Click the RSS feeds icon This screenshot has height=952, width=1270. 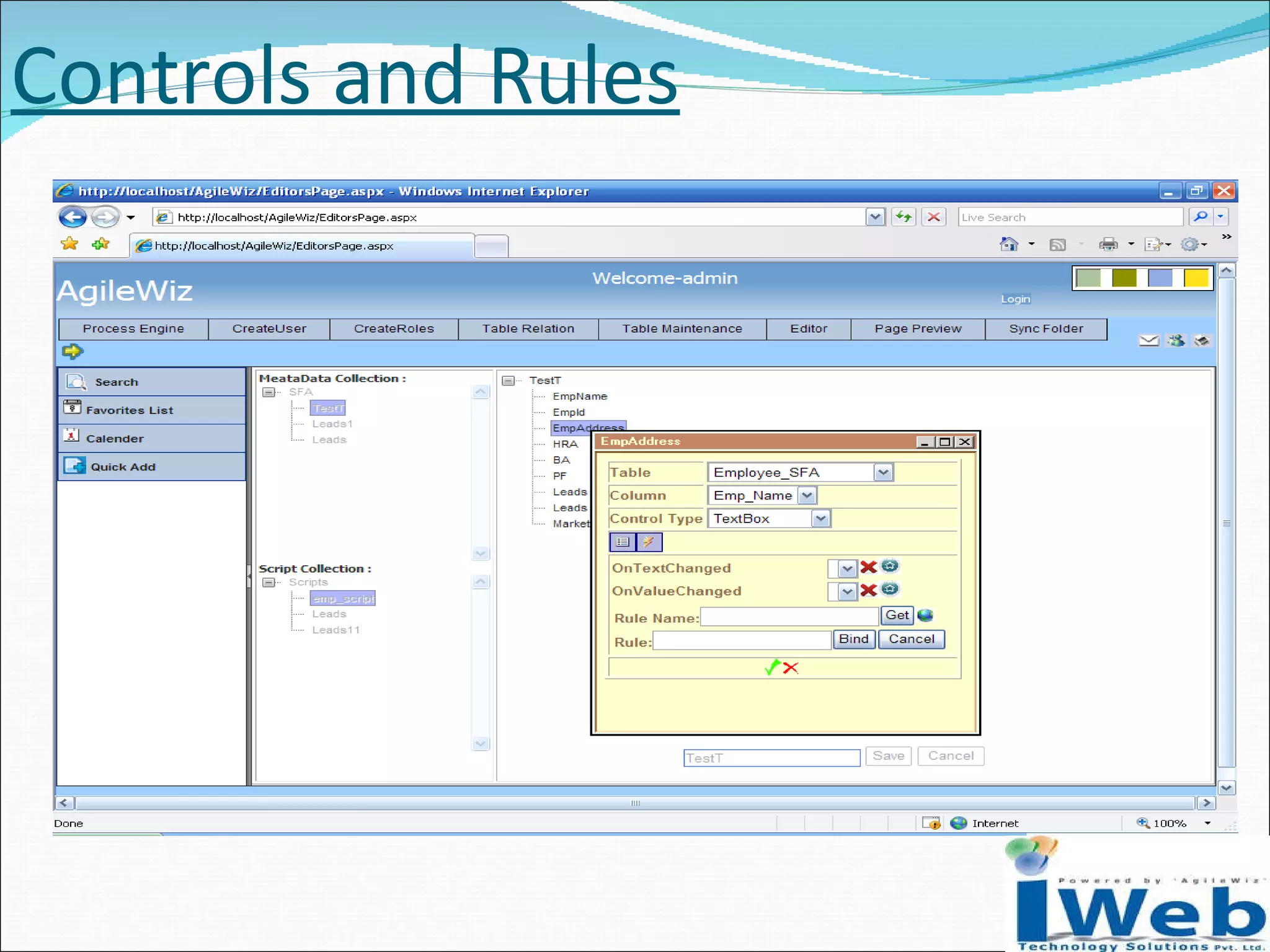tap(1057, 245)
